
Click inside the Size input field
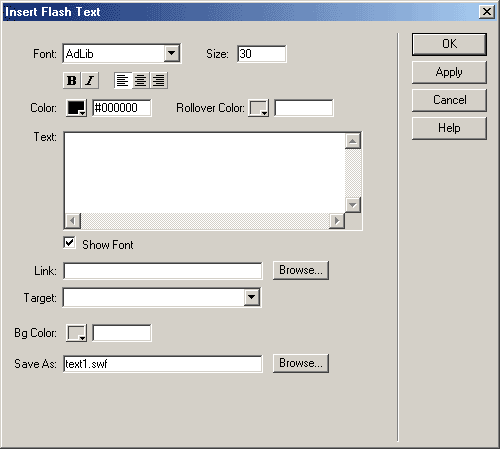coord(262,54)
